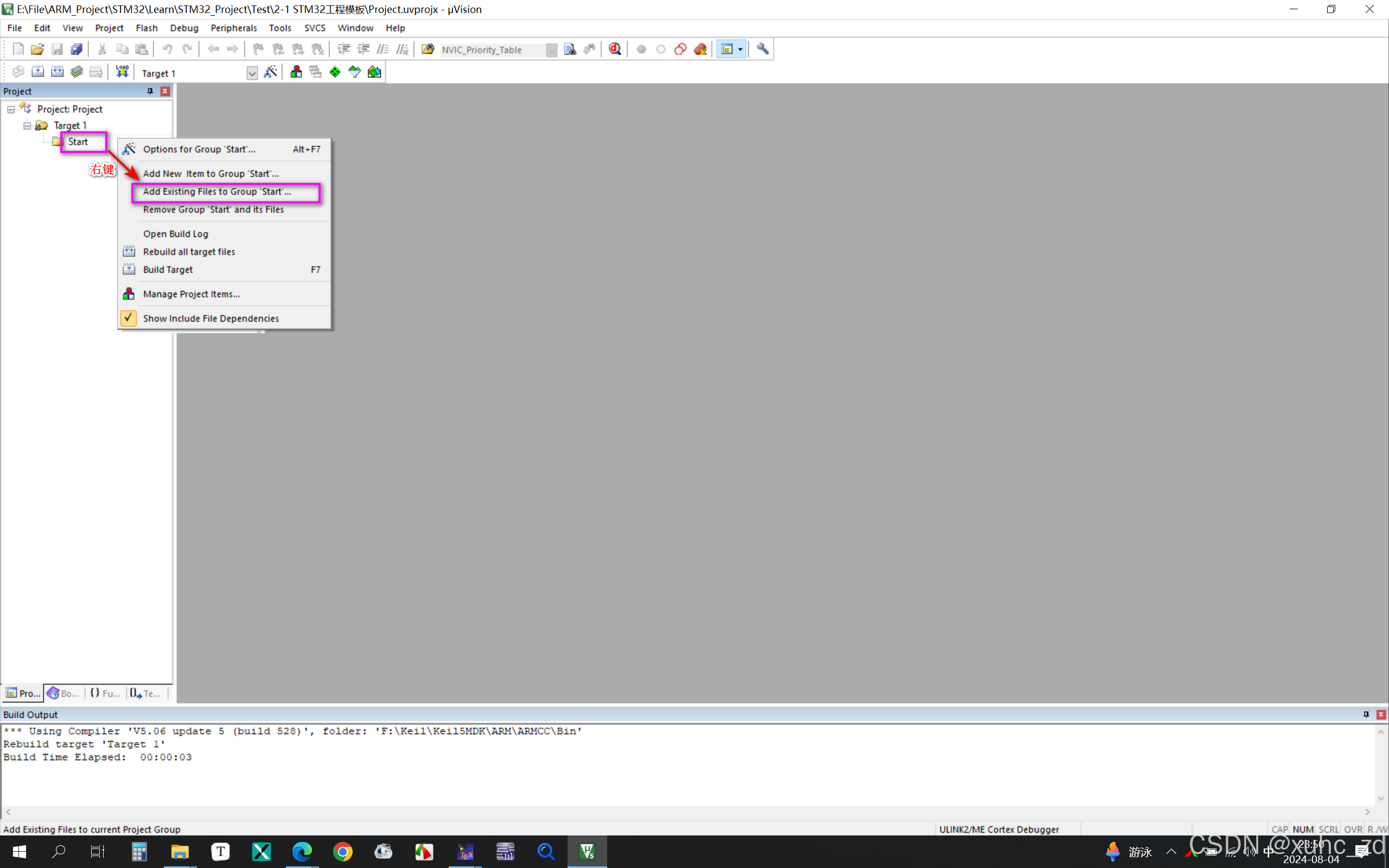This screenshot has width=1389, height=868.
Task: Choose Open Build Log in context menu
Action: point(225,234)
